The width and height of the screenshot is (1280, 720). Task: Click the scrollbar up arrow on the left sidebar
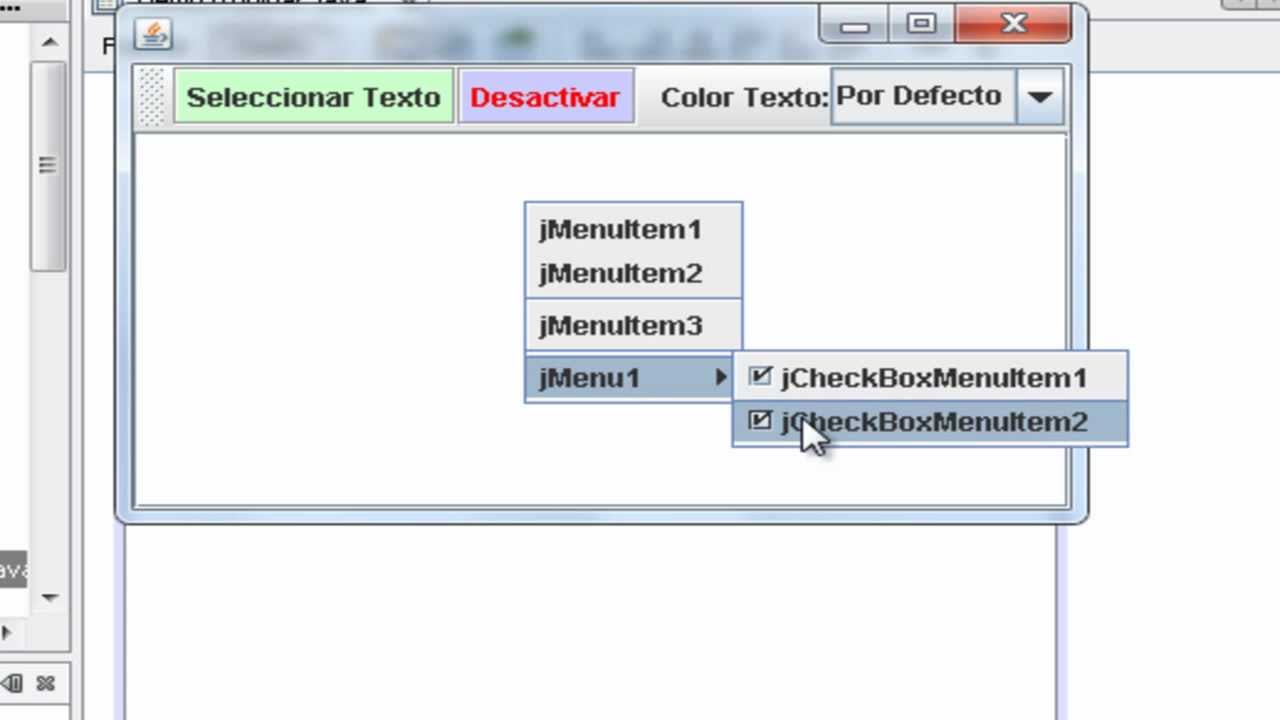click(x=48, y=42)
